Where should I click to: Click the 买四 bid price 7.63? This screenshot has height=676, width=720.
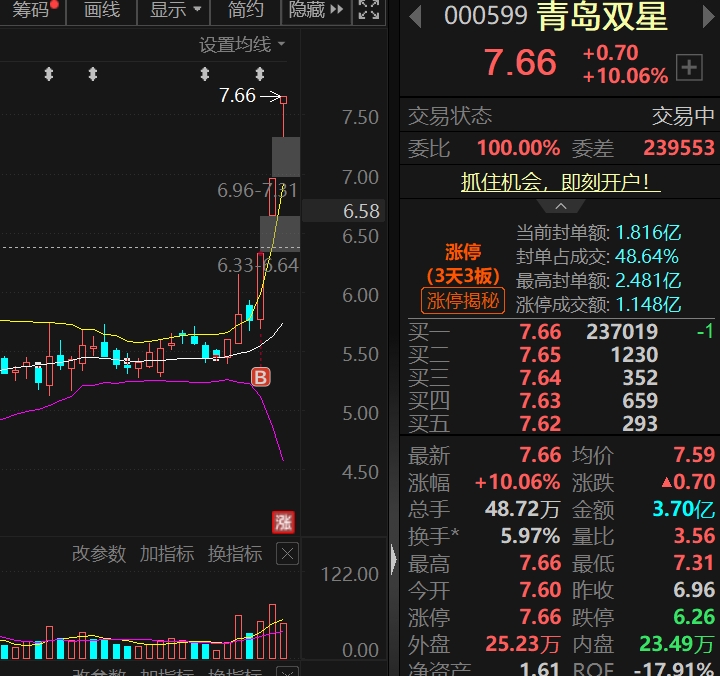[540, 401]
